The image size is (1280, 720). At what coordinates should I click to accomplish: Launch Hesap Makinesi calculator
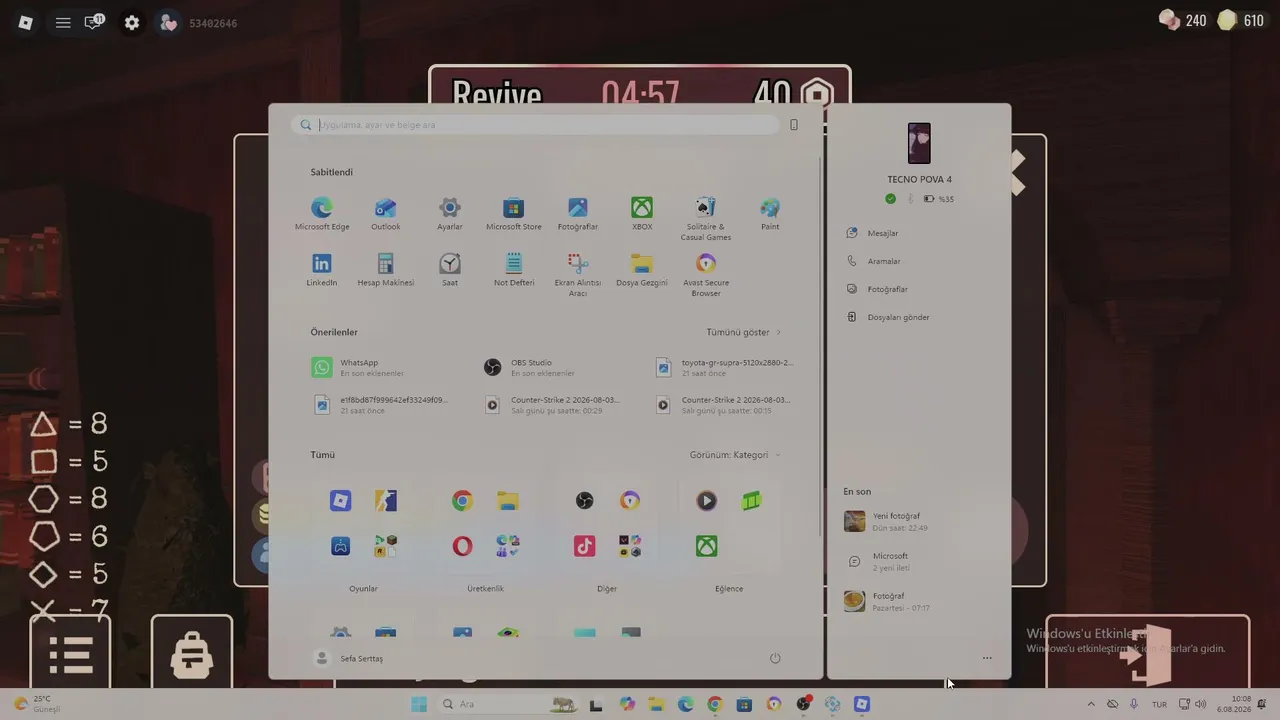(x=386, y=269)
